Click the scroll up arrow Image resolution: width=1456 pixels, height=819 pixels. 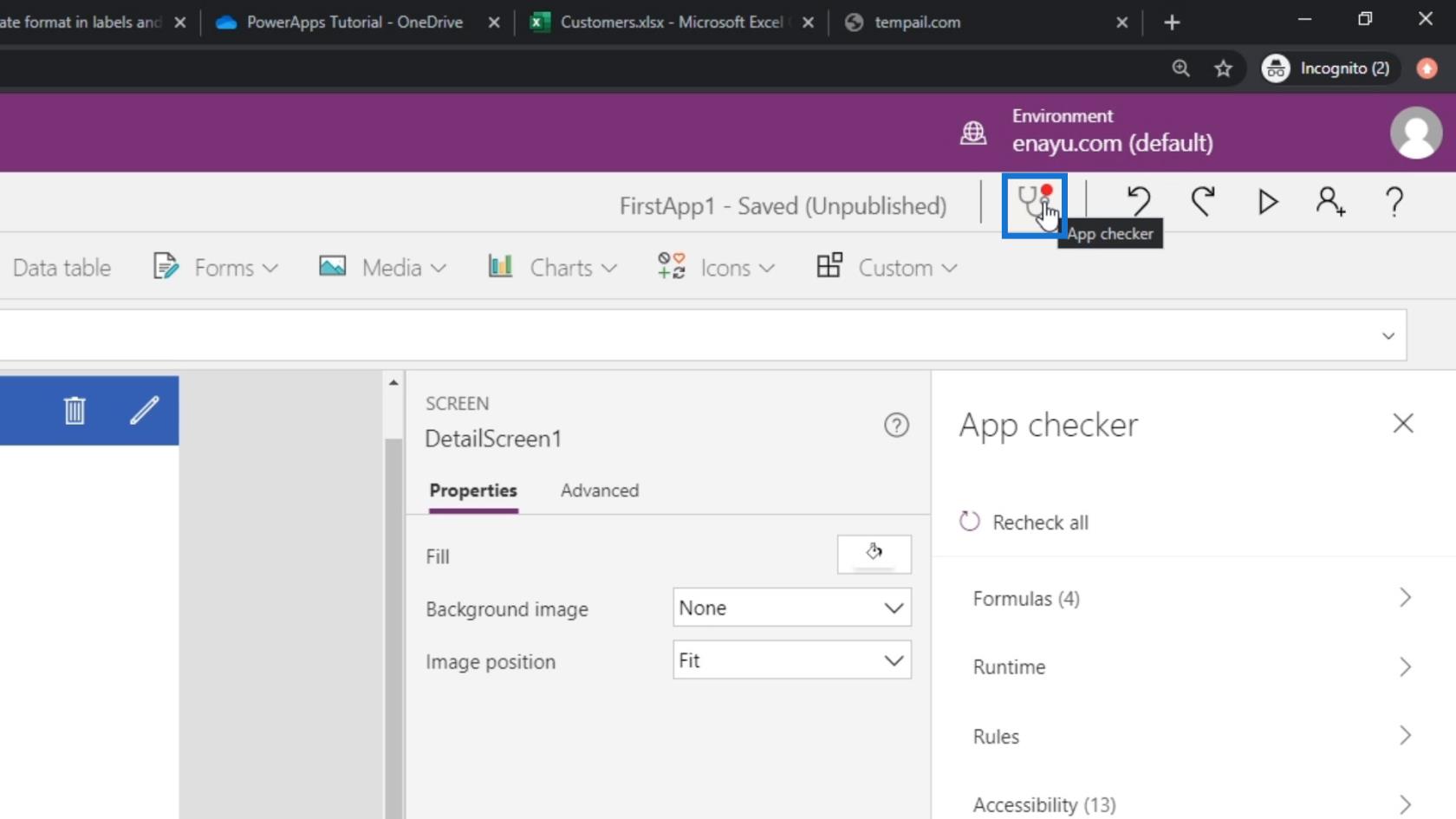tap(393, 382)
